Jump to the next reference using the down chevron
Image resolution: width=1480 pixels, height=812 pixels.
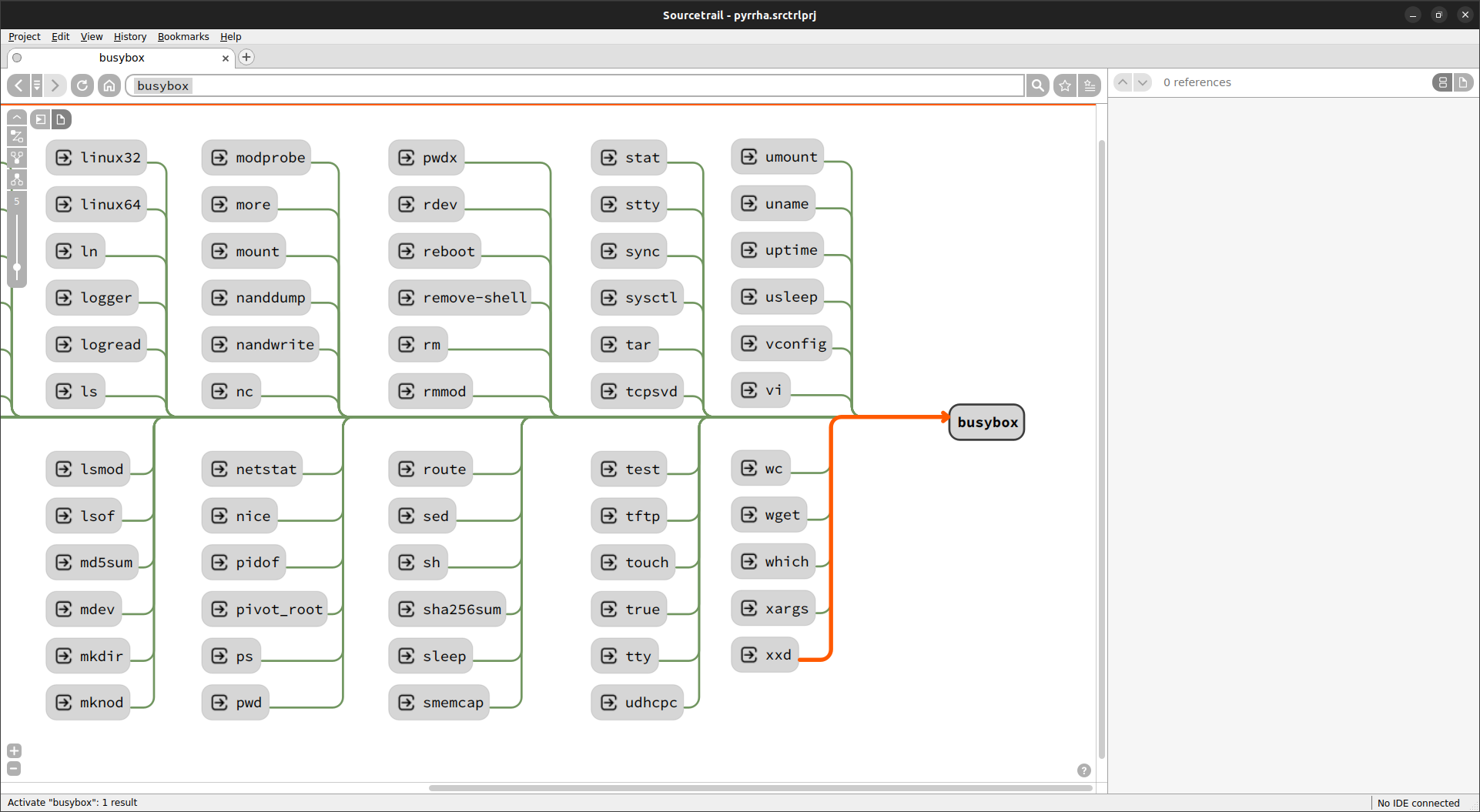pos(1143,82)
